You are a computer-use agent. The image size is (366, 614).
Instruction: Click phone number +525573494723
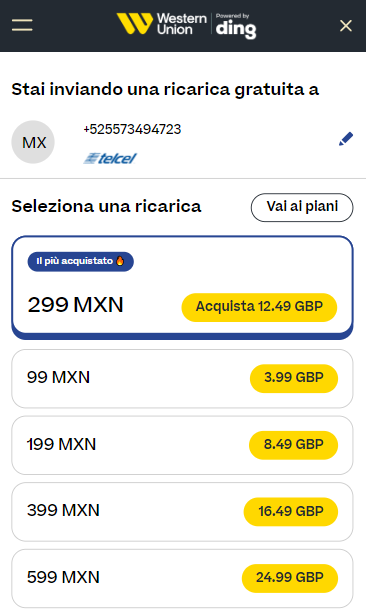coord(132,130)
